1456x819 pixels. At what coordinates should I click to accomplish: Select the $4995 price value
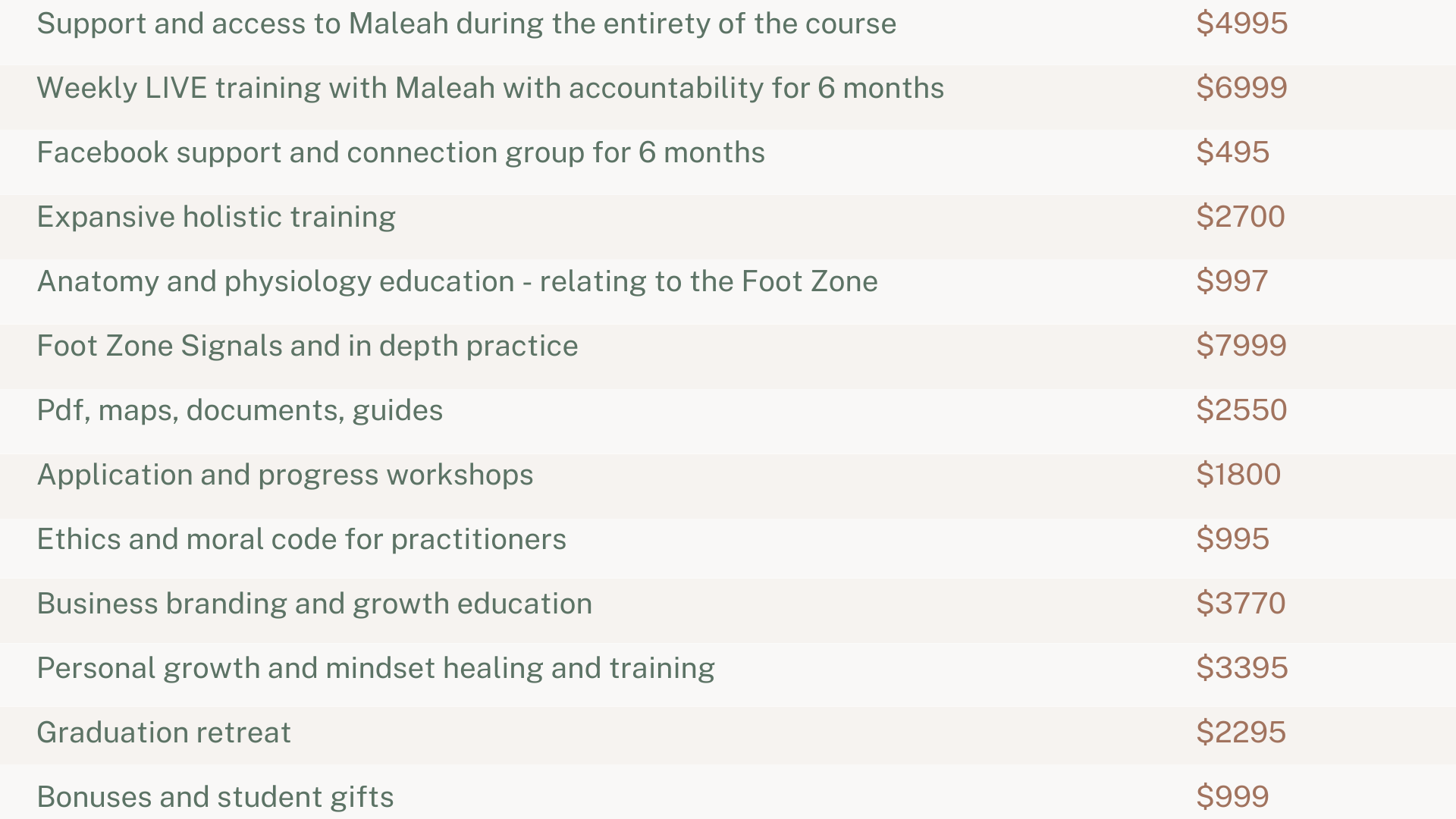pos(1241,23)
